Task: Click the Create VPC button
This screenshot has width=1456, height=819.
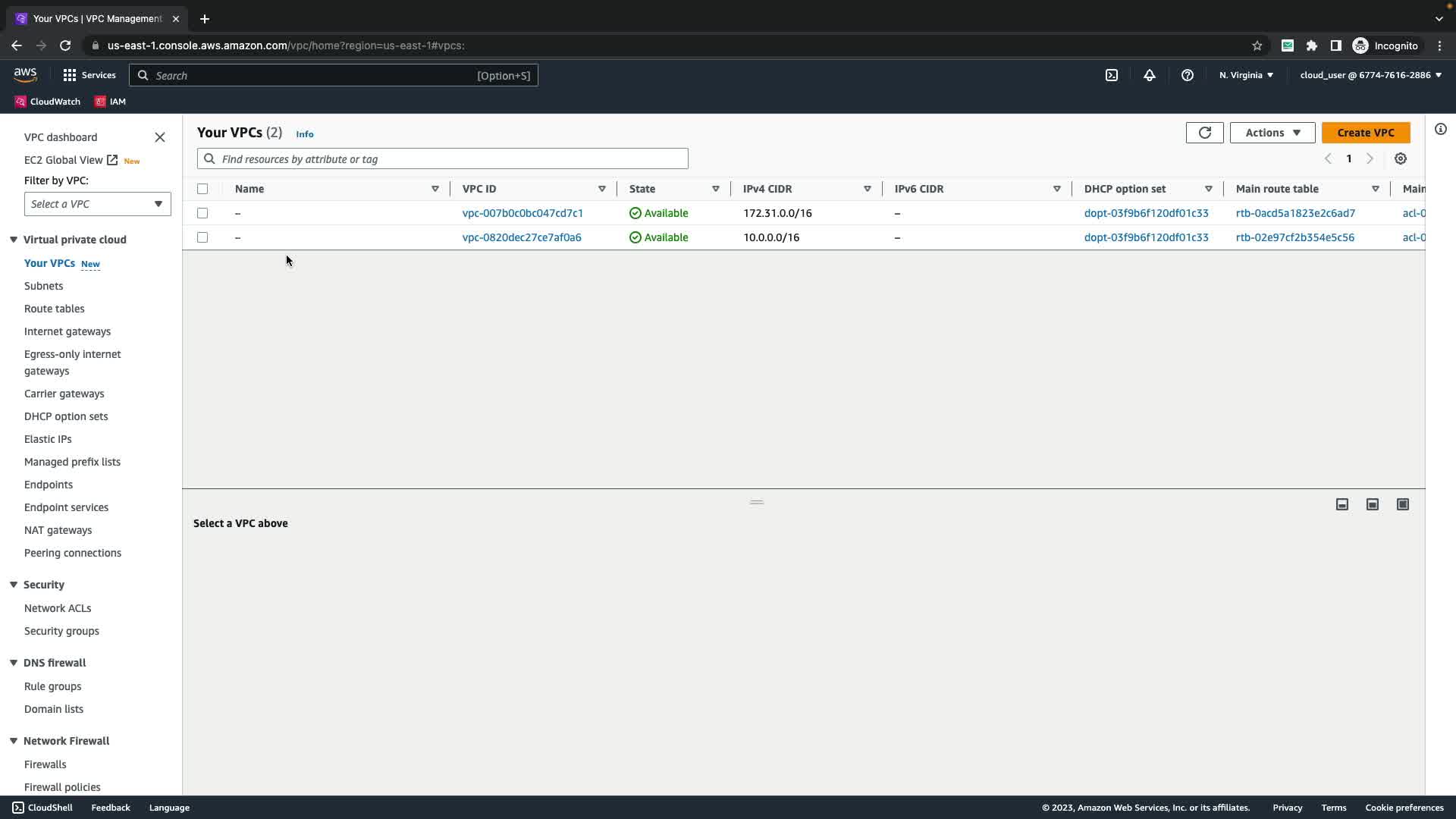Action: (1365, 133)
